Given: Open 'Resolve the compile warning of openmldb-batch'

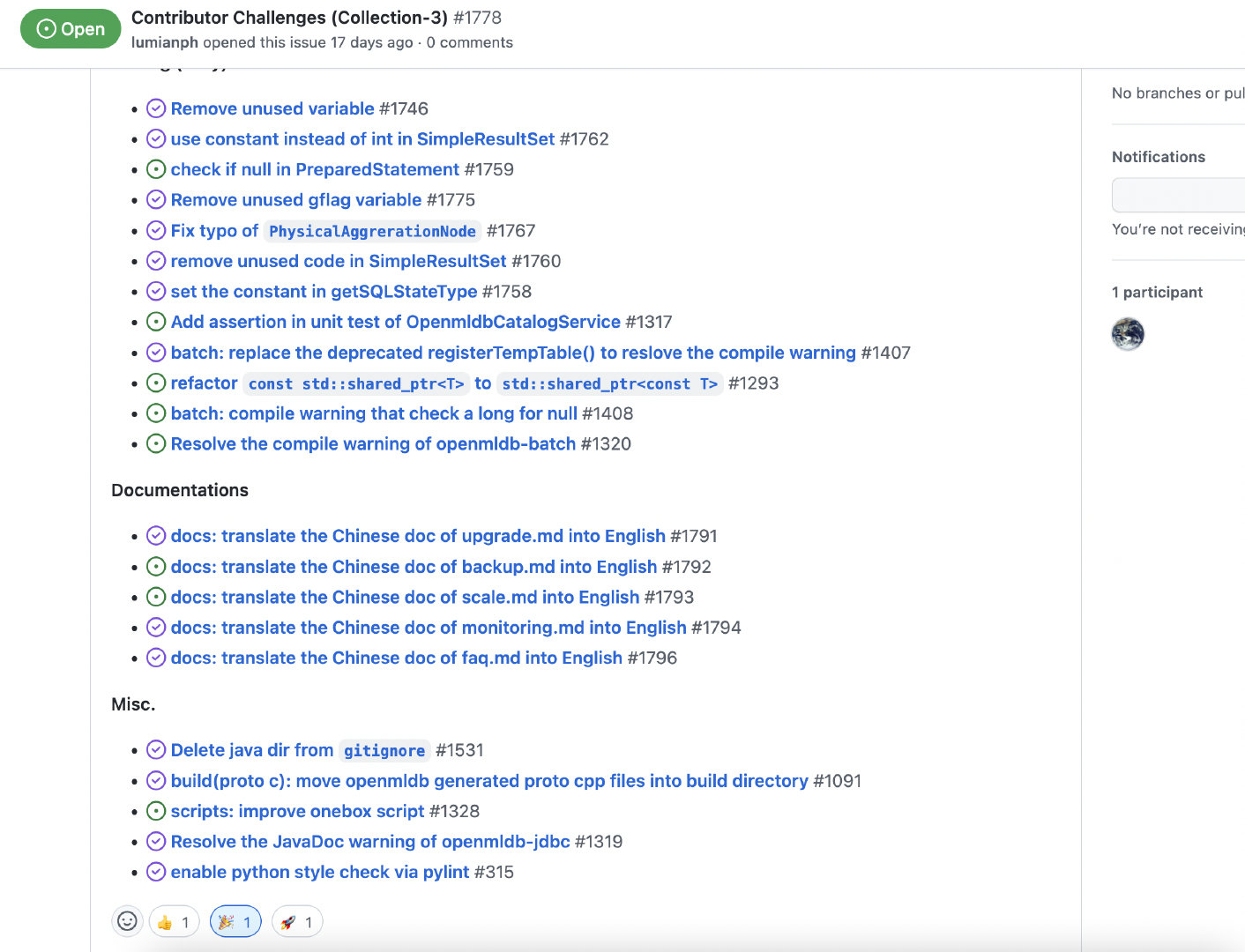Looking at the screenshot, I should [x=373, y=444].
